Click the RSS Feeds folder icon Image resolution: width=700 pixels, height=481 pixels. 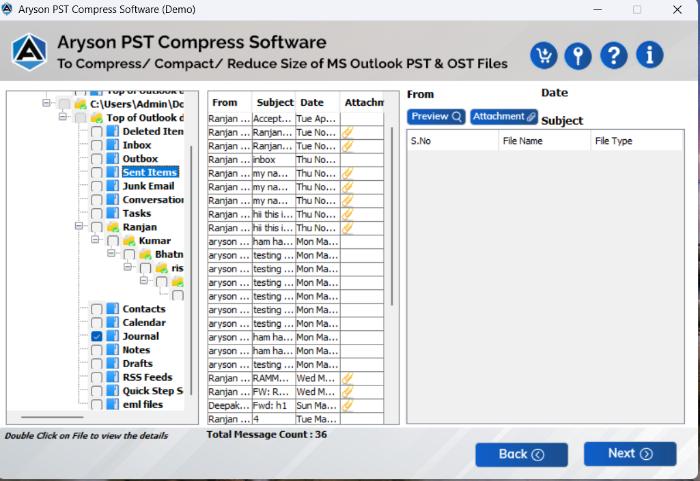[113, 377]
